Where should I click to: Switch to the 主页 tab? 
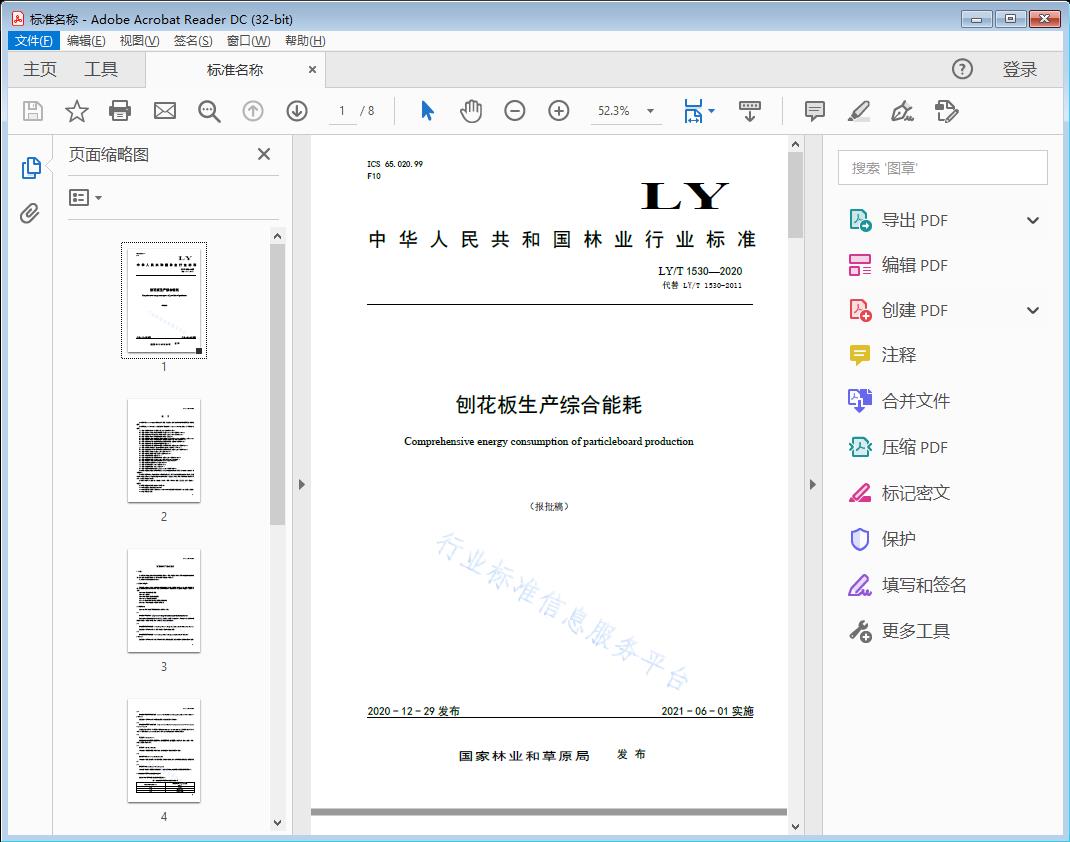(x=39, y=69)
